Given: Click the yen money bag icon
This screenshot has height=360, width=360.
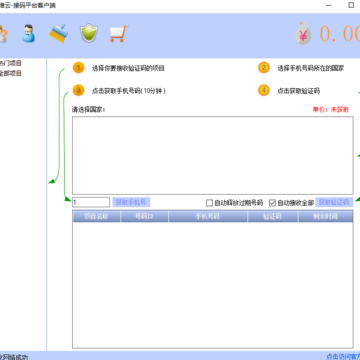Looking at the screenshot, I should click(x=303, y=33).
